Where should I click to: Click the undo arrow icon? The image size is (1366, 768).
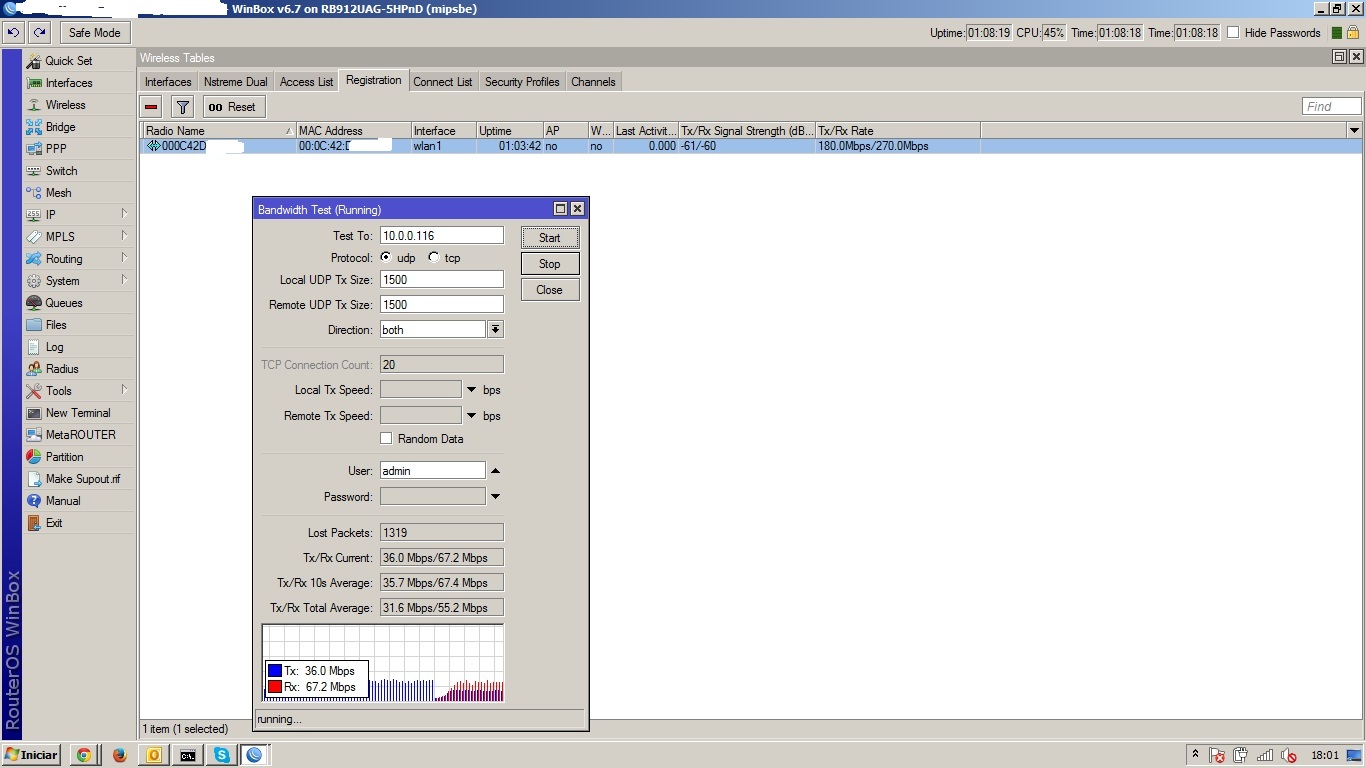pos(13,33)
